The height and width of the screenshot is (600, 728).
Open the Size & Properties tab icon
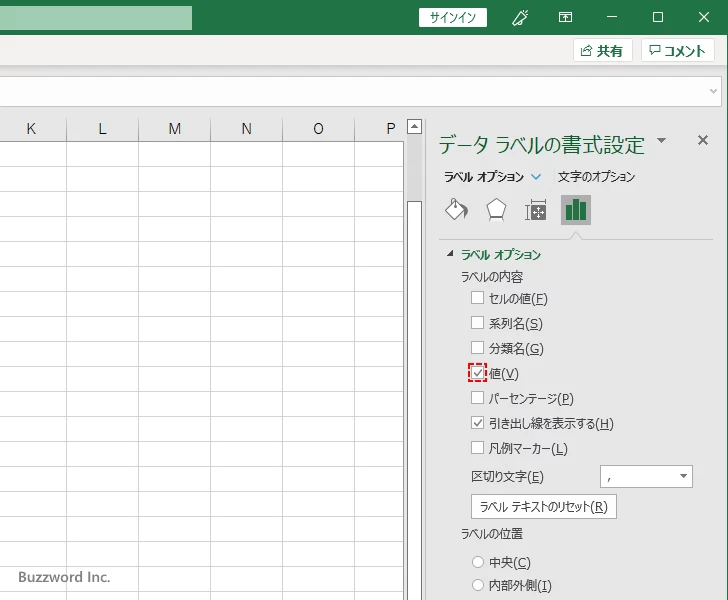[x=535, y=210]
